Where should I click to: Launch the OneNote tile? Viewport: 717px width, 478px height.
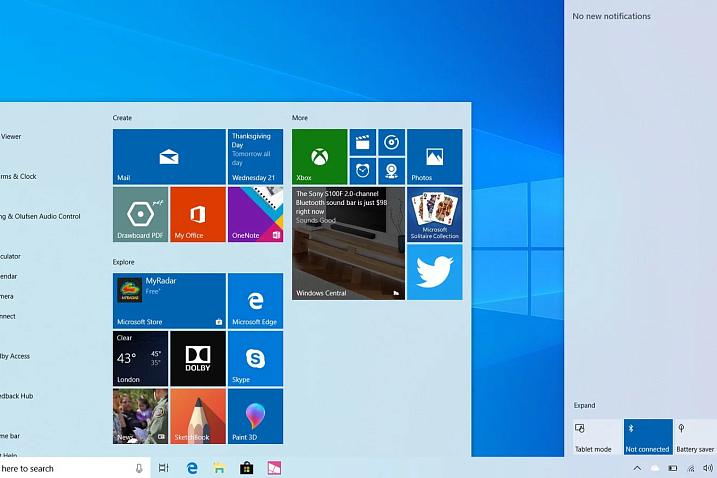coord(256,214)
